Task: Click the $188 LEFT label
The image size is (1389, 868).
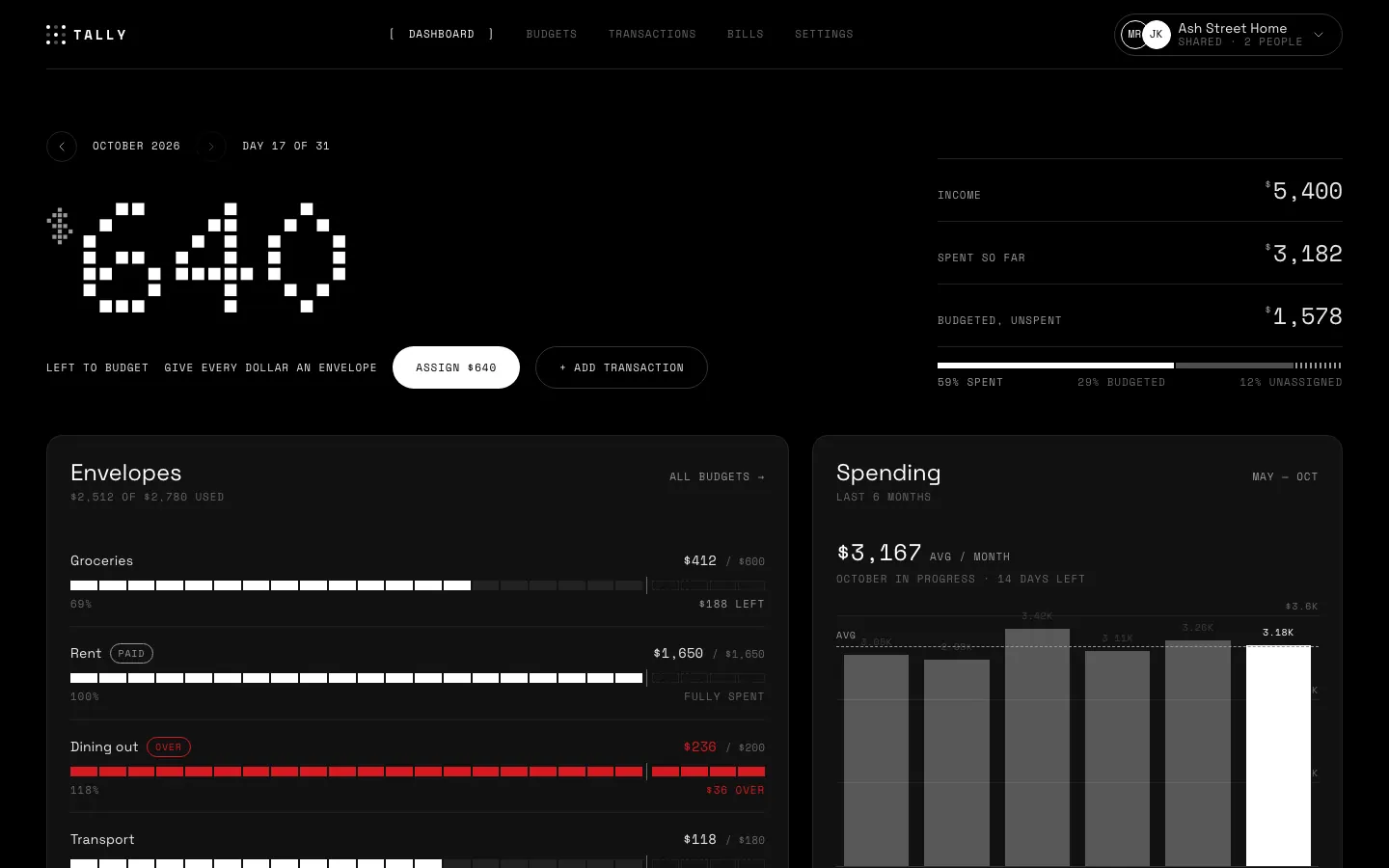Action: (732, 605)
